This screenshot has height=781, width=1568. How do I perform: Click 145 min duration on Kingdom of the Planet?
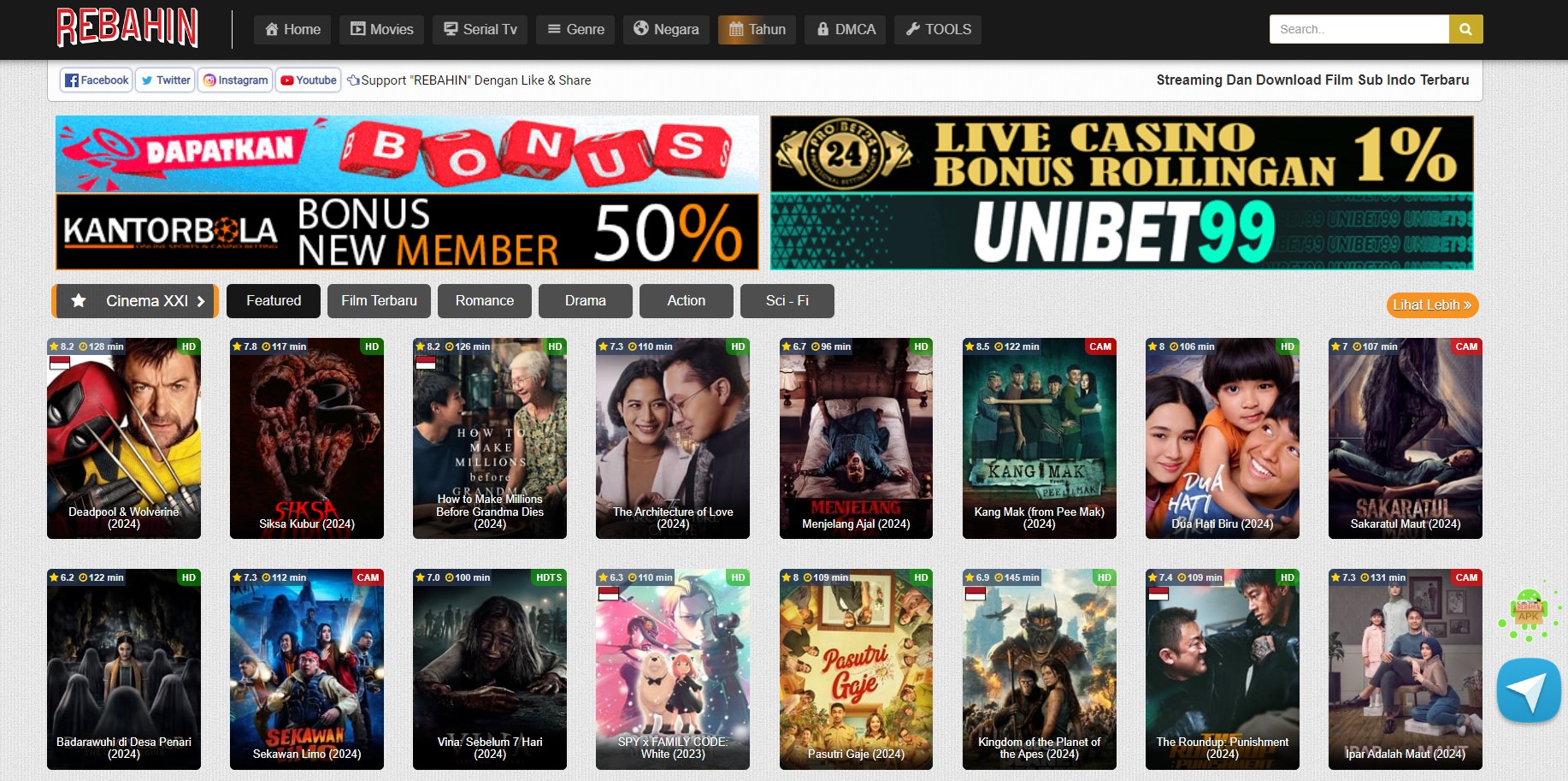[1017, 577]
